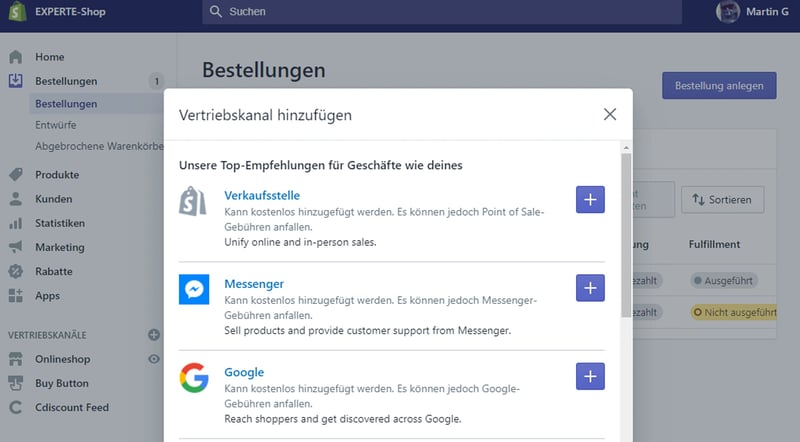
Task: Add the Messenger sales channel
Action: 590,288
